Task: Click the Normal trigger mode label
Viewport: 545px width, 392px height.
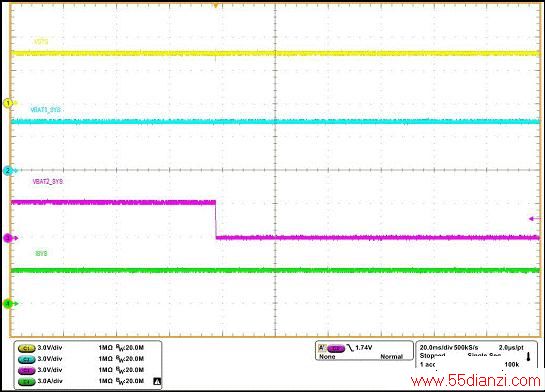Action: point(391,357)
